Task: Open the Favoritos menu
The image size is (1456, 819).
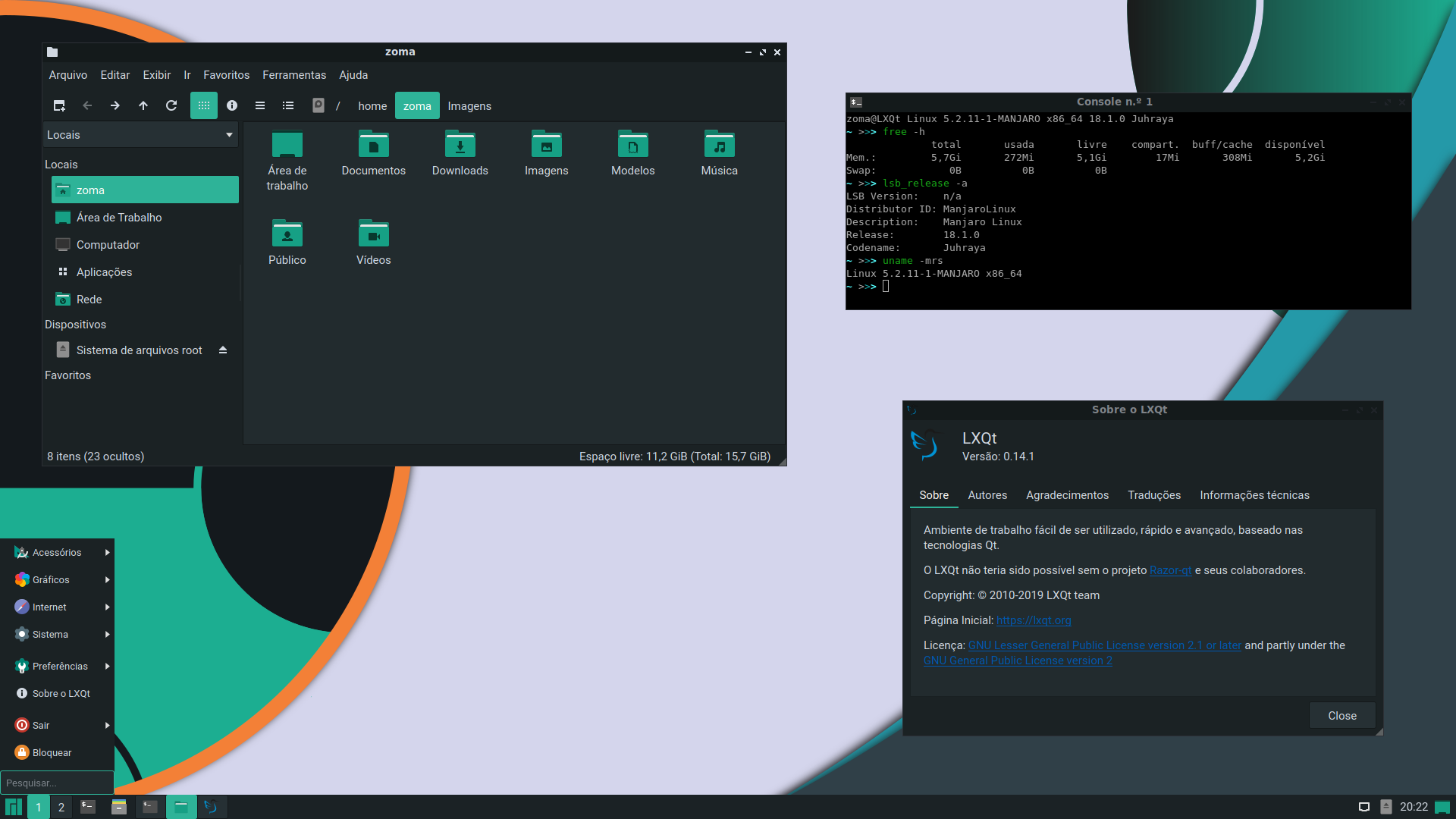Action: pyautogui.click(x=227, y=75)
